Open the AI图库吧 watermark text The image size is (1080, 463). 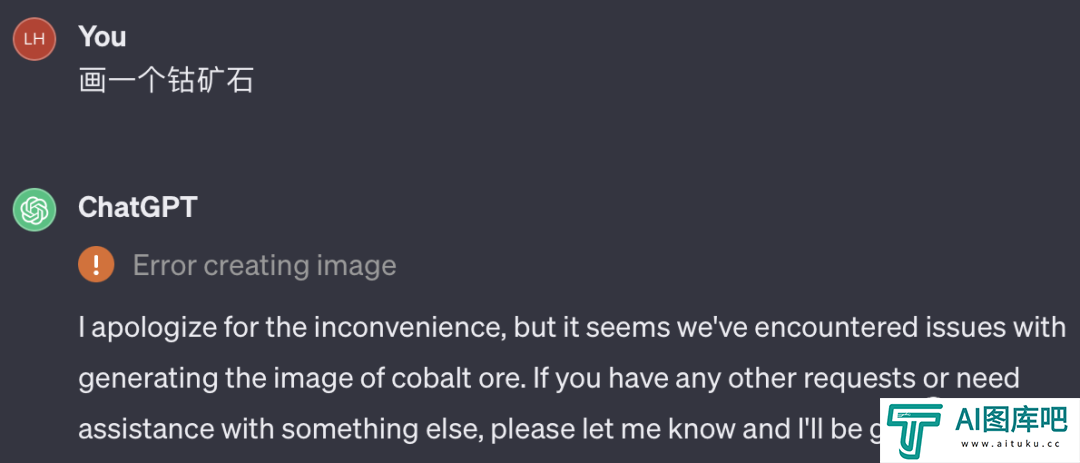(1012, 418)
